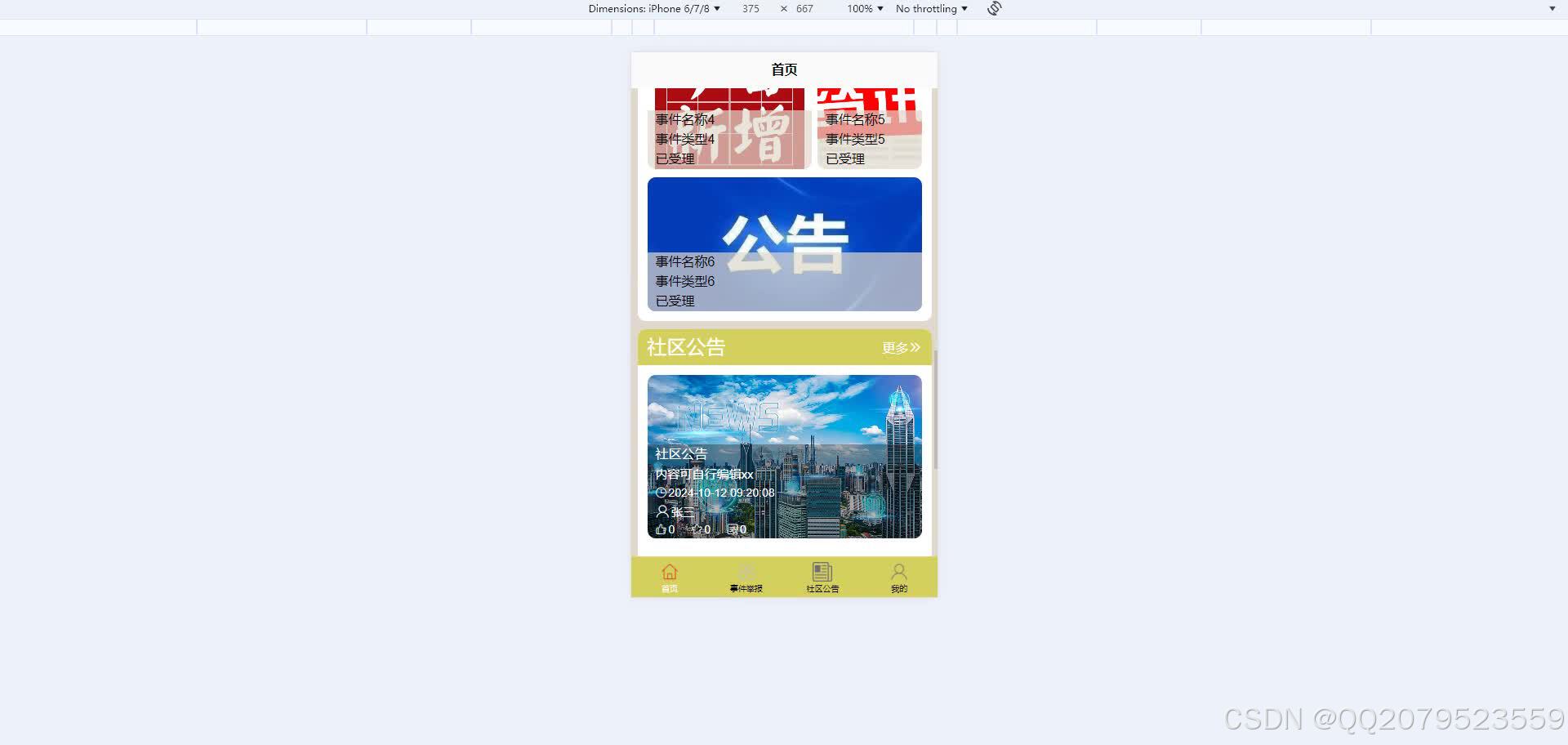Click the 首页 page title bar
Viewport: 1568px width, 745px height.
click(x=784, y=70)
